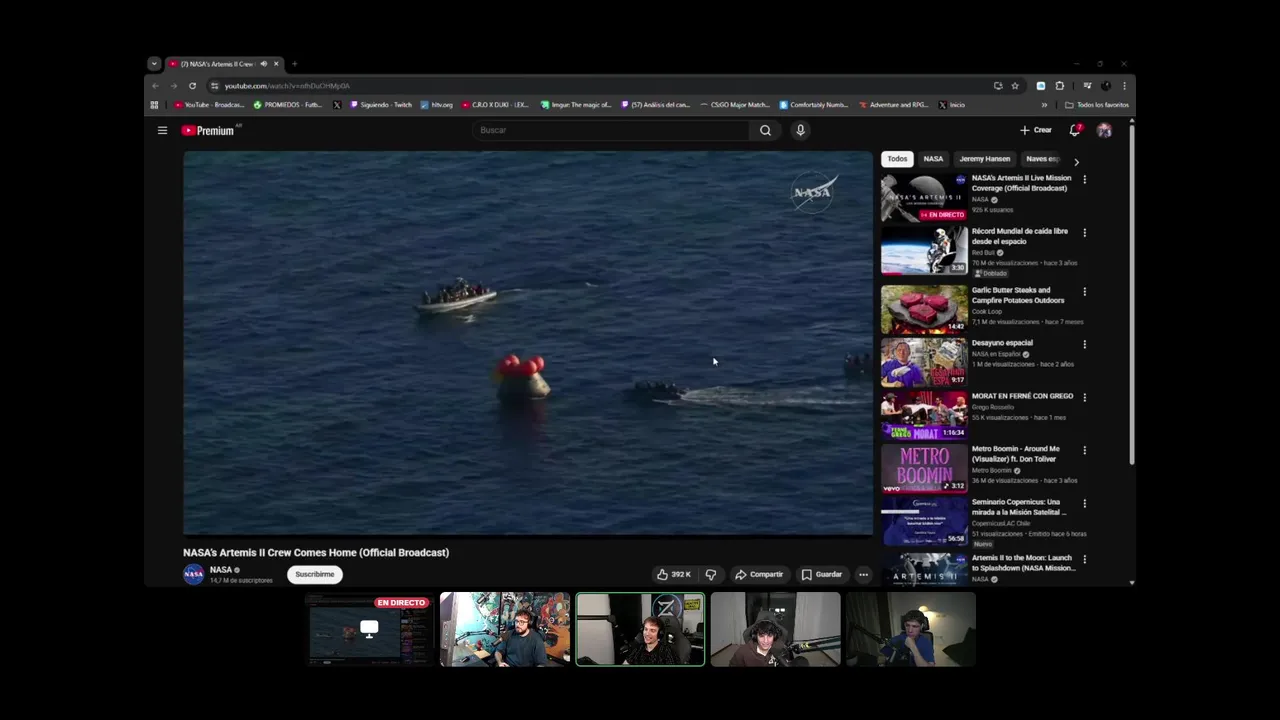
Task: Open options for Artemis II Live Mission Coverage
Action: point(1084,180)
